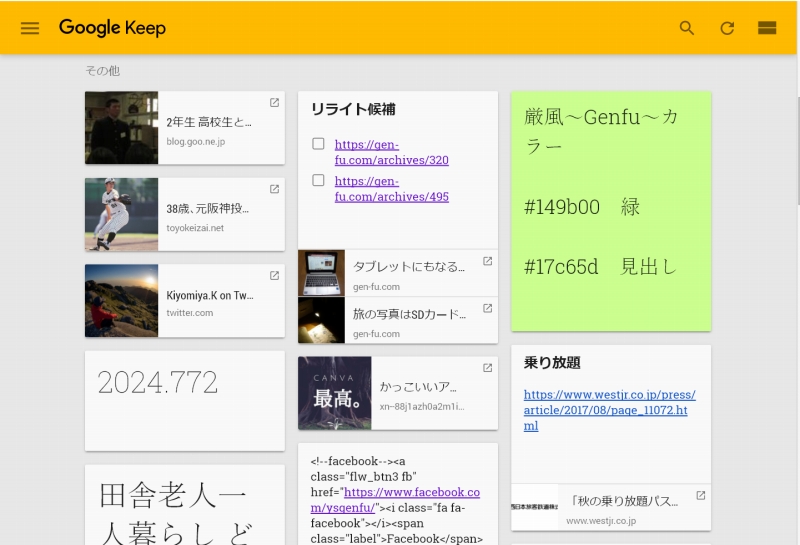
Task: Click the blog.goo.ne.jp domain text
Action: 195,141
